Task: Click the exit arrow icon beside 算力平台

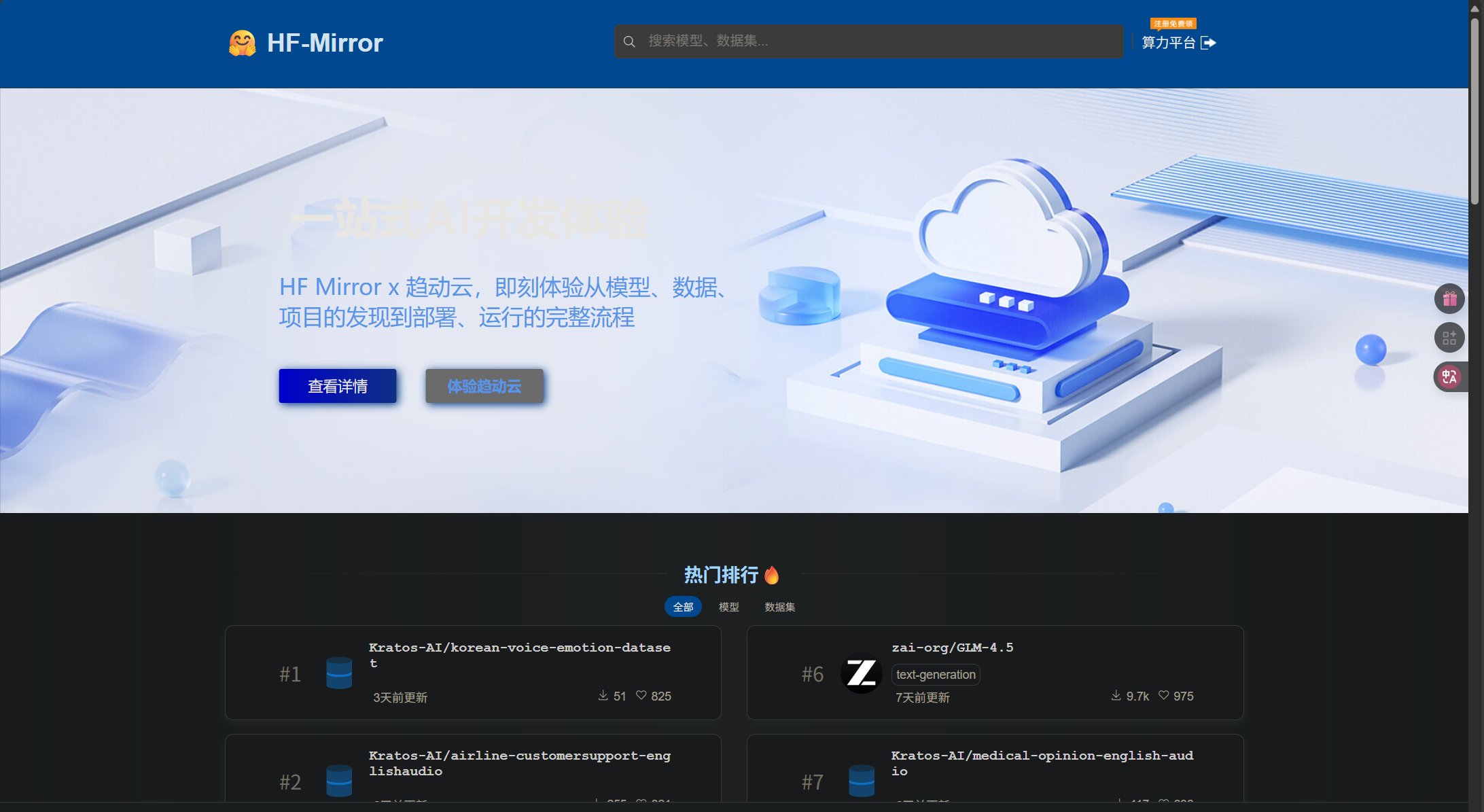Action: tap(1208, 43)
